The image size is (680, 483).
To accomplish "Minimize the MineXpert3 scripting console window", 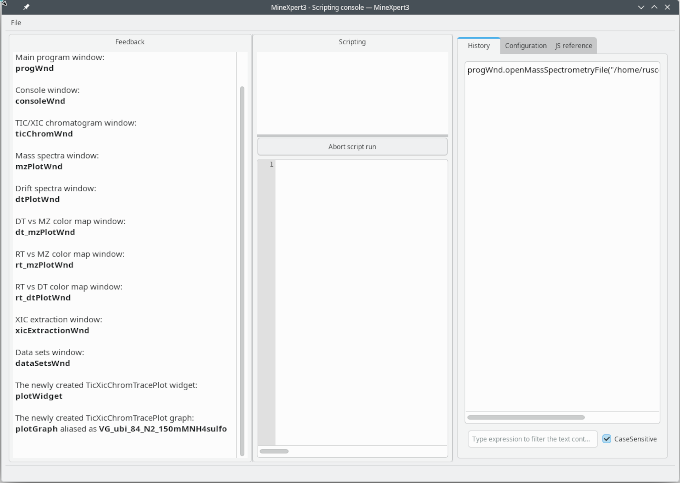I will click(x=640, y=7).
